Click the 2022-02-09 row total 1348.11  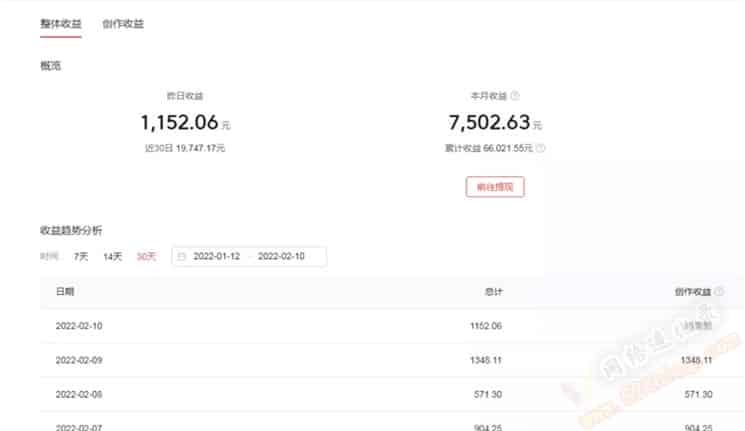tap(486, 360)
